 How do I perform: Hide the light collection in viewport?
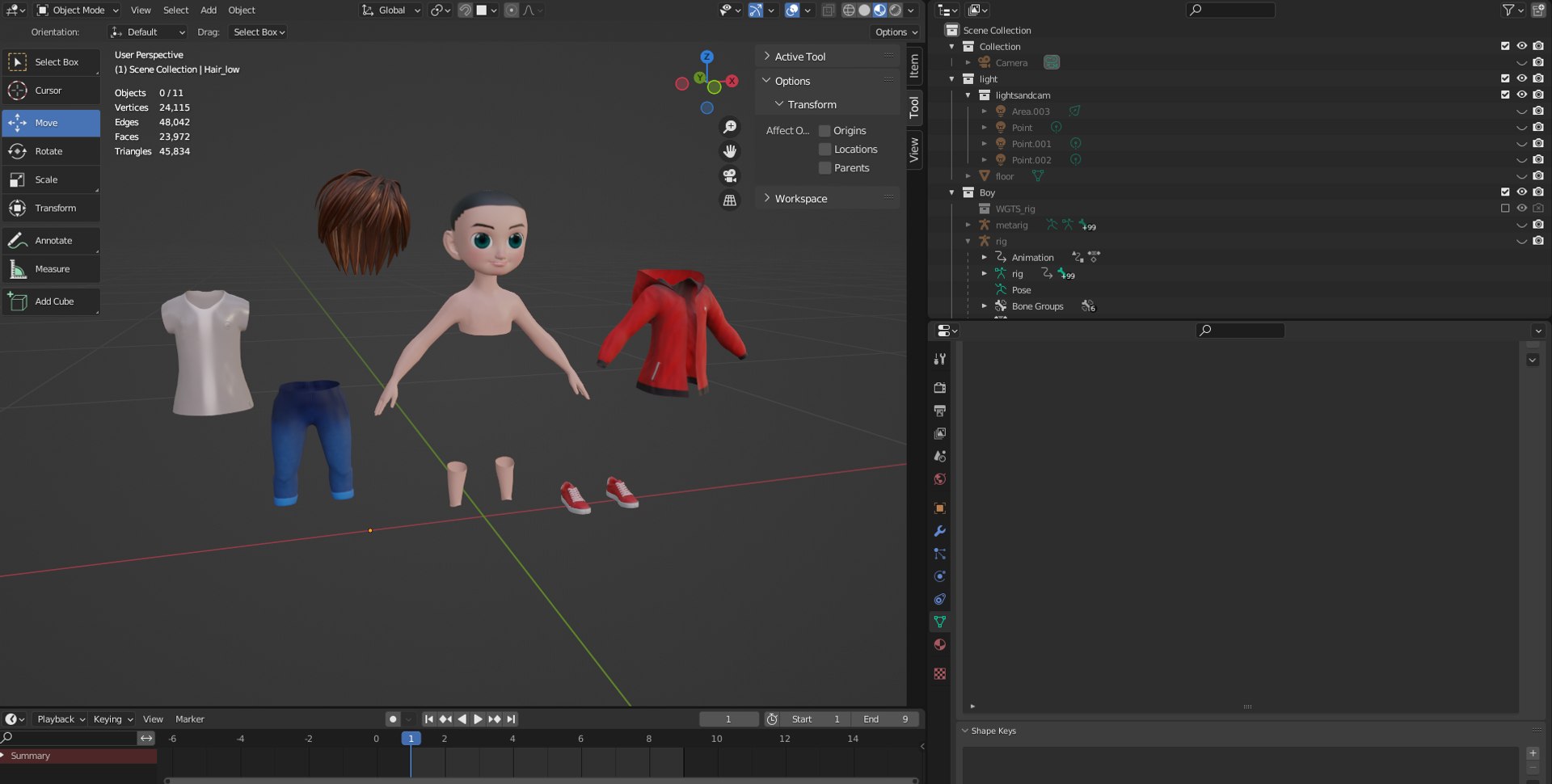click(1521, 78)
